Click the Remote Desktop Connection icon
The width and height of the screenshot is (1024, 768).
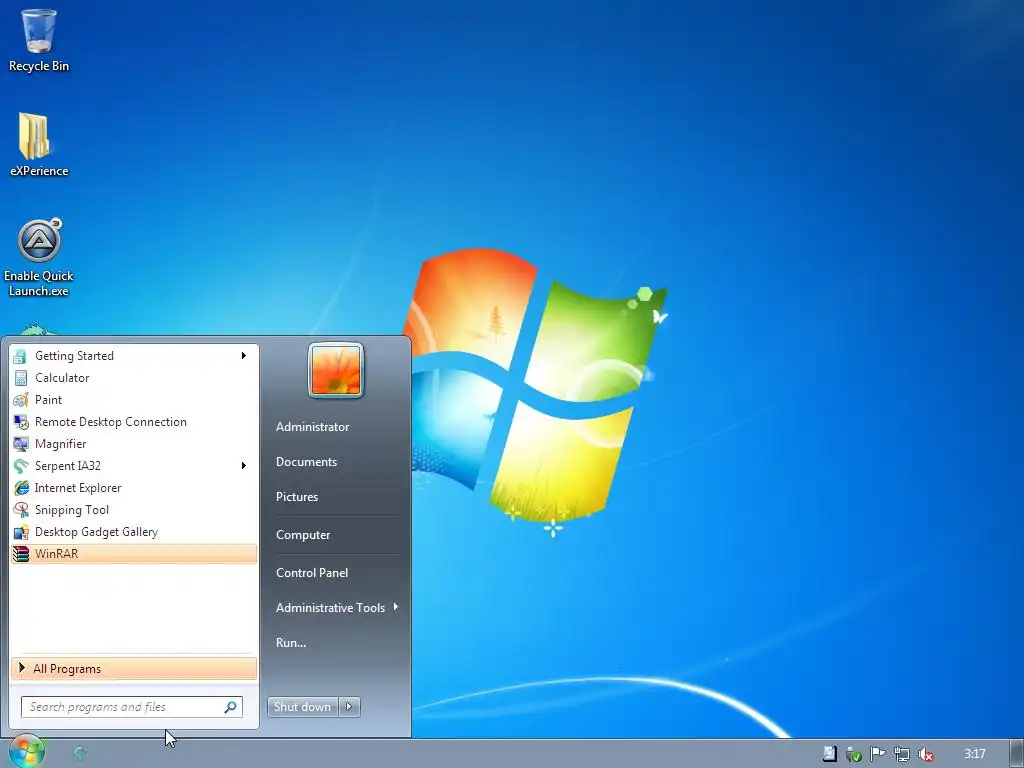[x=21, y=422]
